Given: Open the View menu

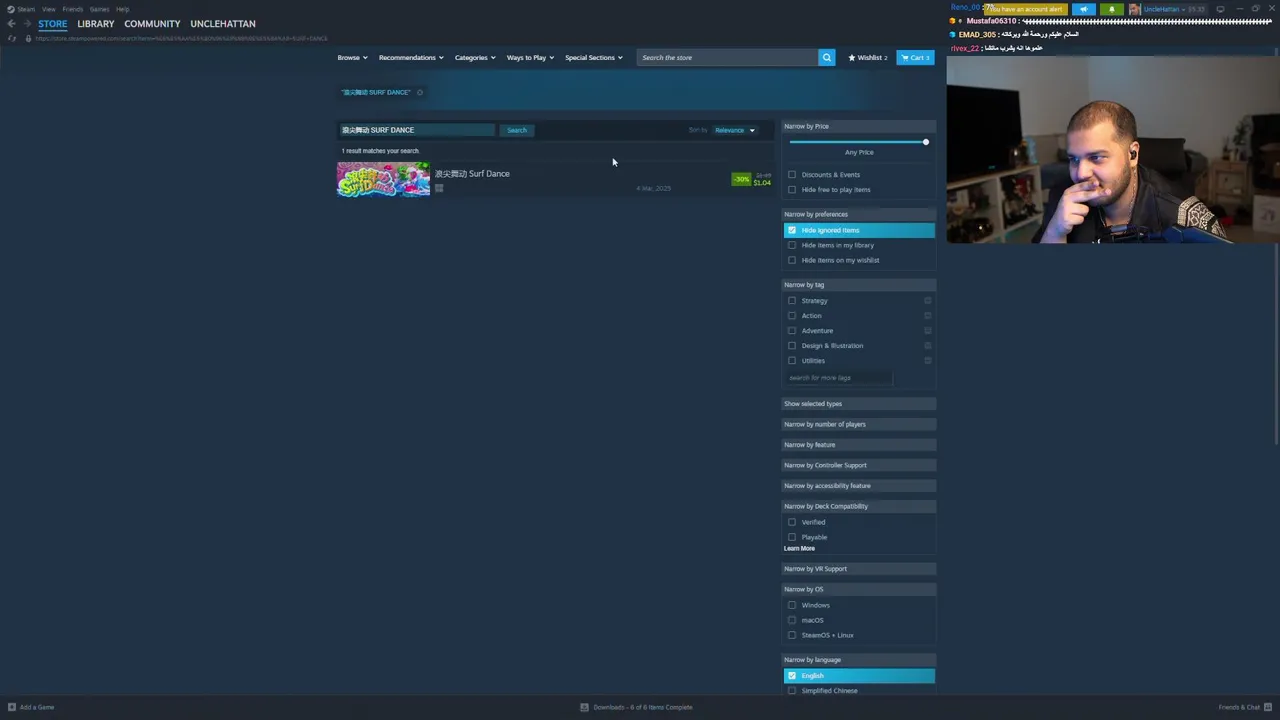Looking at the screenshot, I should tap(48, 9).
